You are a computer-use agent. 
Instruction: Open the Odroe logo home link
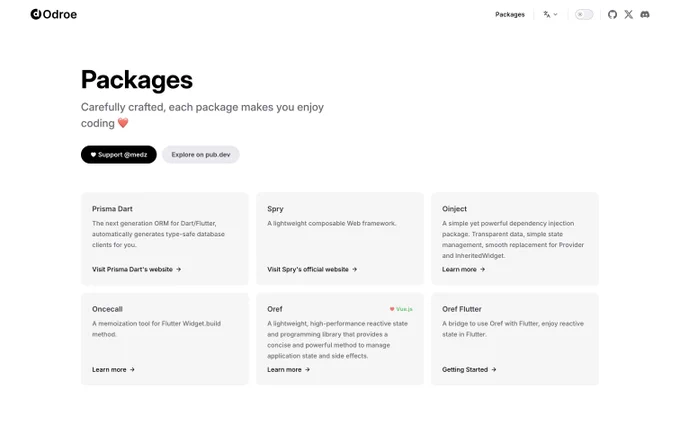(x=54, y=14)
